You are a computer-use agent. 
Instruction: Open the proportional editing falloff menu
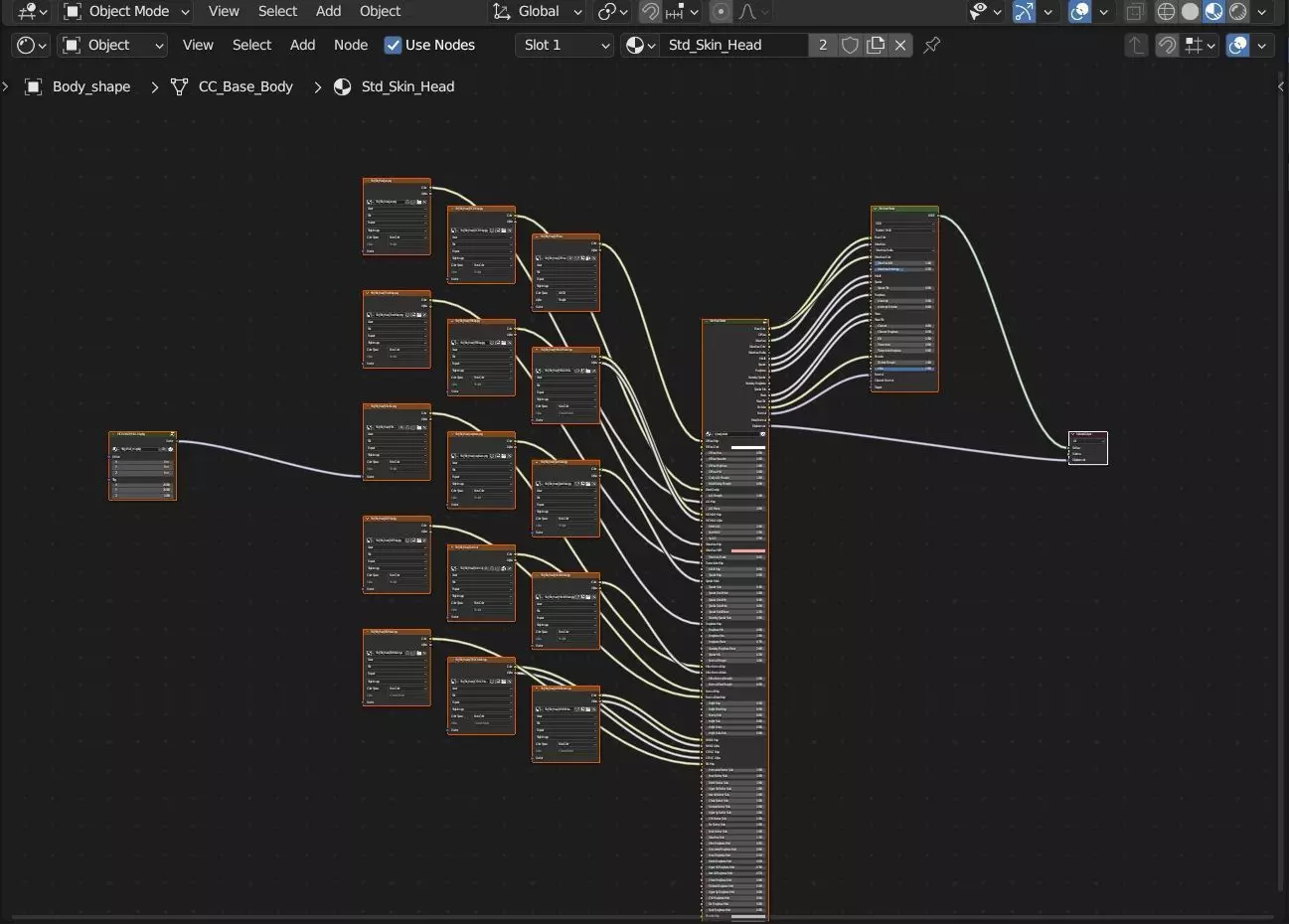[x=753, y=11]
